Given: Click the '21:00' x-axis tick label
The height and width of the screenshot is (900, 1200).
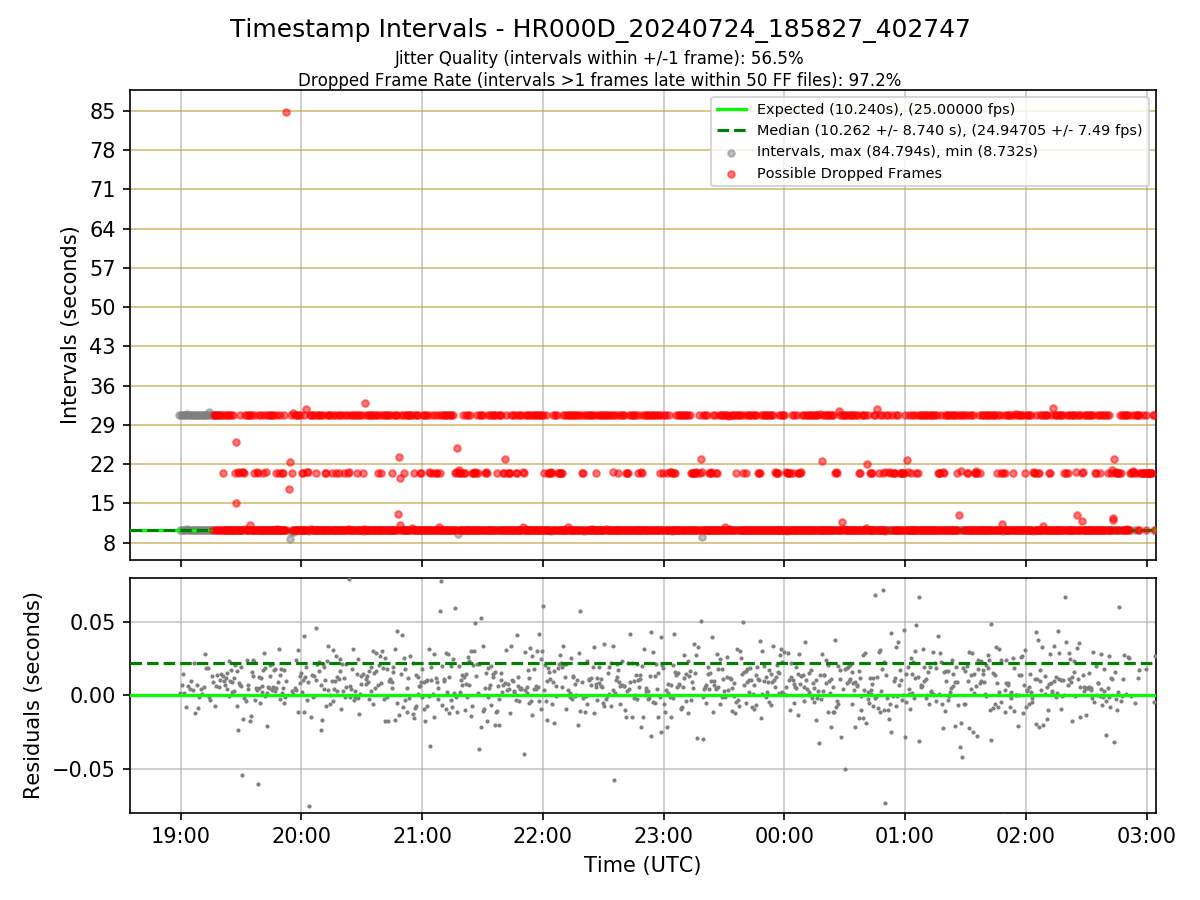Looking at the screenshot, I should pyautogui.click(x=421, y=834).
